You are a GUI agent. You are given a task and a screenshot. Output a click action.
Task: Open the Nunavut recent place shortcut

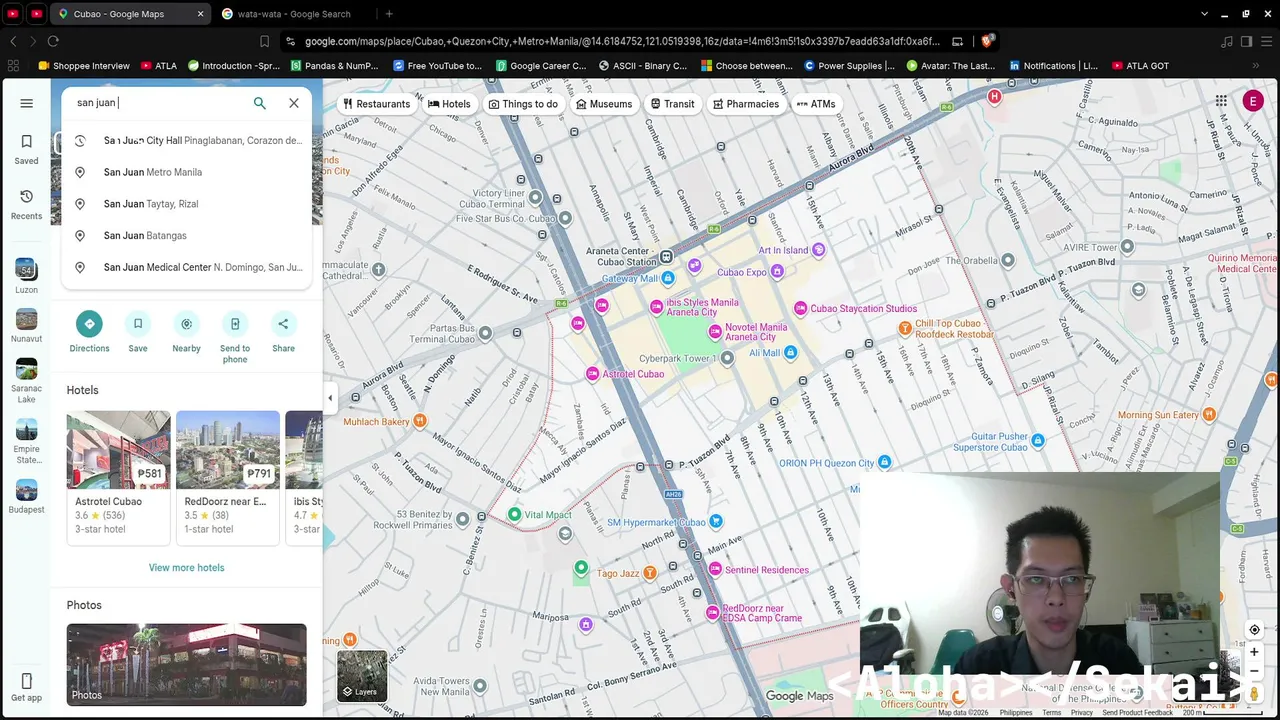(27, 325)
